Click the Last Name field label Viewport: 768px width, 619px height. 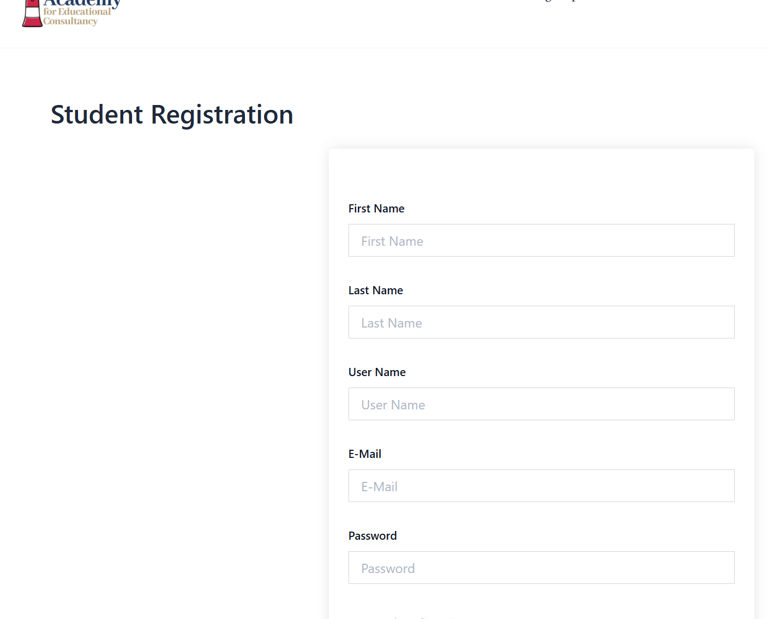pos(375,291)
